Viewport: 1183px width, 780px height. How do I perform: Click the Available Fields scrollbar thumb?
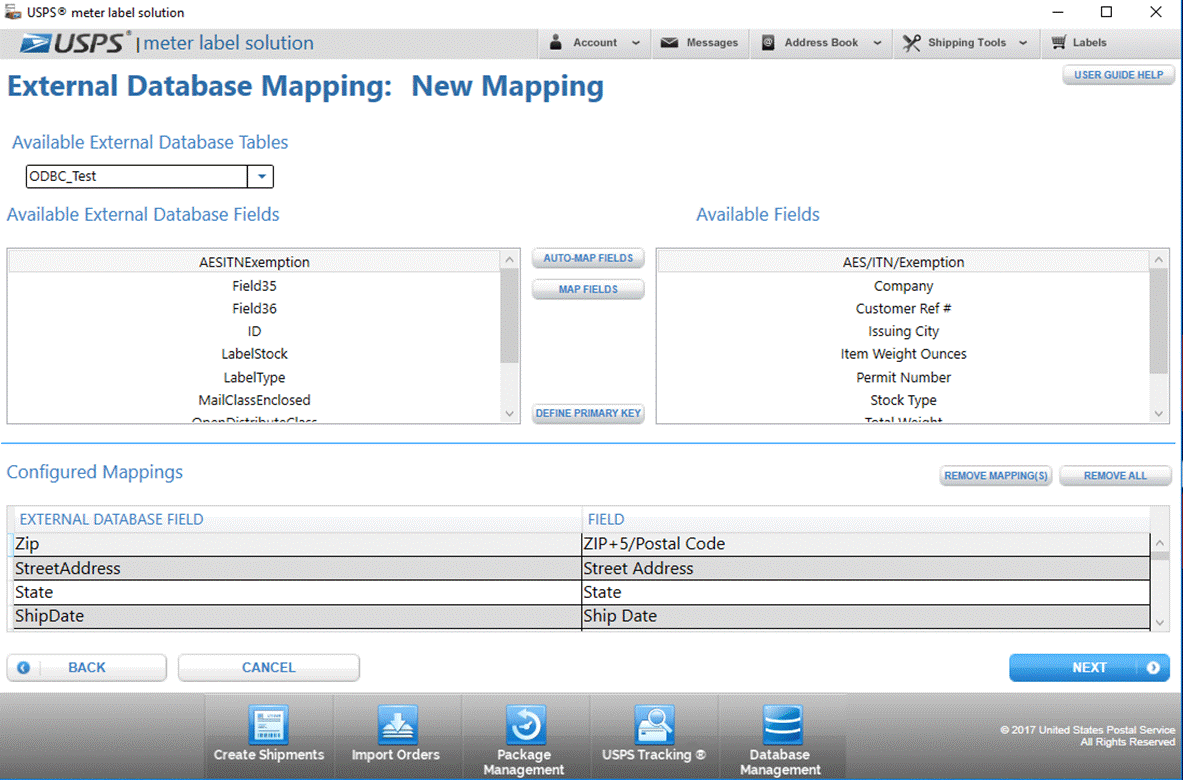tap(1158, 321)
